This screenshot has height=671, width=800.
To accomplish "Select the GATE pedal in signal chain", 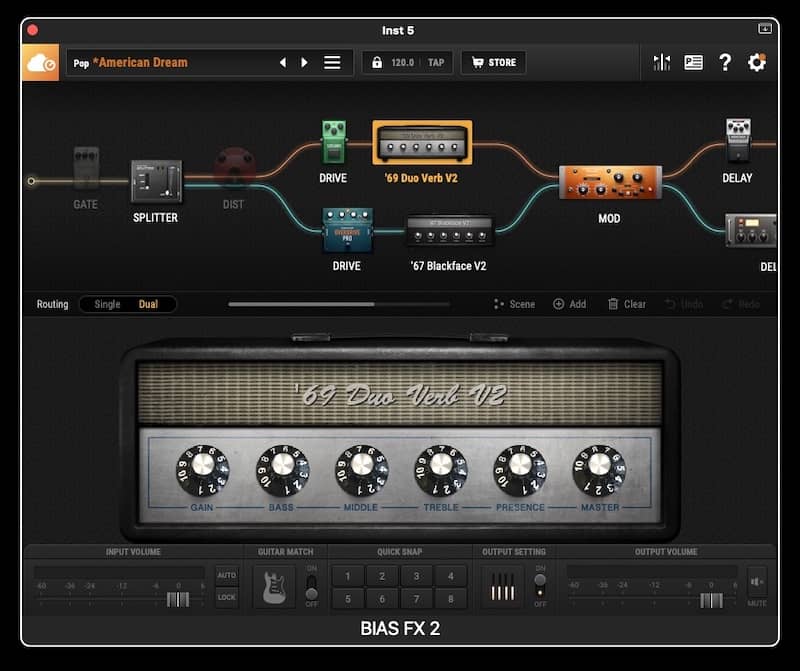I will [x=86, y=167].
